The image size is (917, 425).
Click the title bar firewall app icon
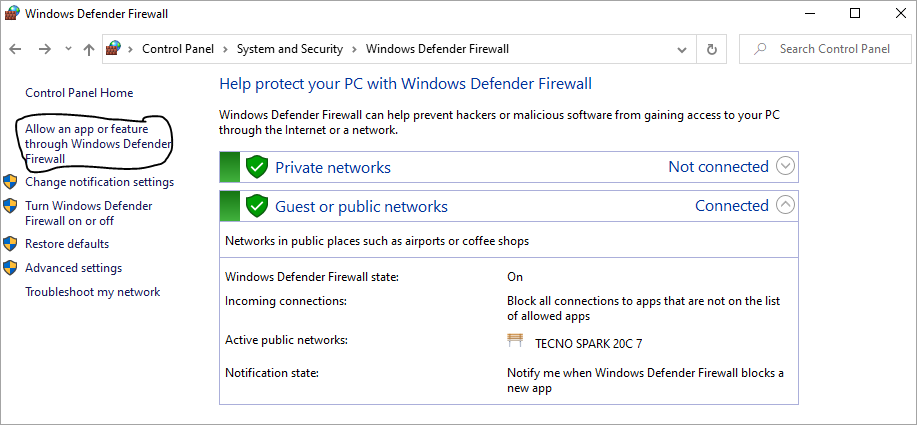tap(11, 13)
